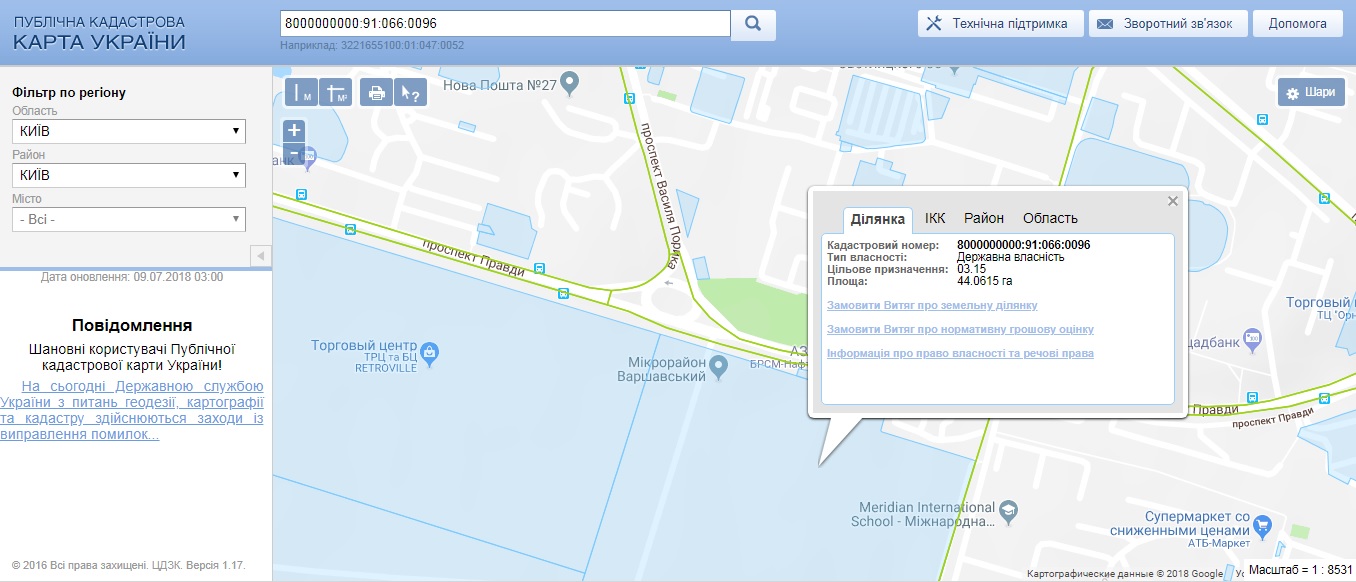
Task: Close the parcel info popup
Action: (x=1173, y=201)
